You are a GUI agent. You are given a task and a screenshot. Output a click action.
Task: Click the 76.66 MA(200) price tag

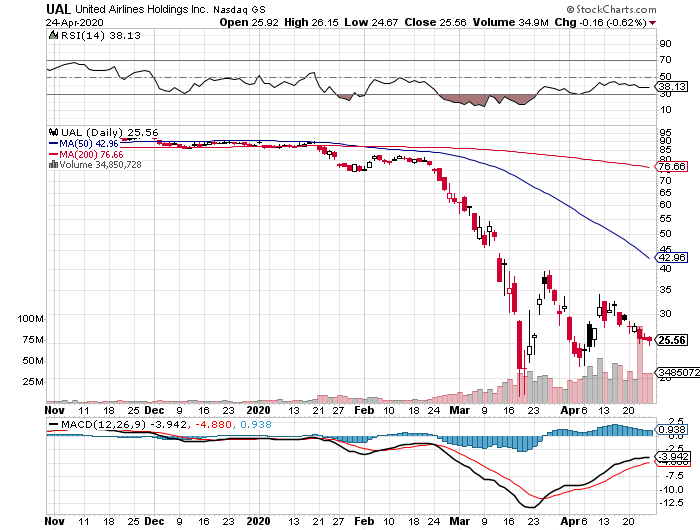coord(671,167)
